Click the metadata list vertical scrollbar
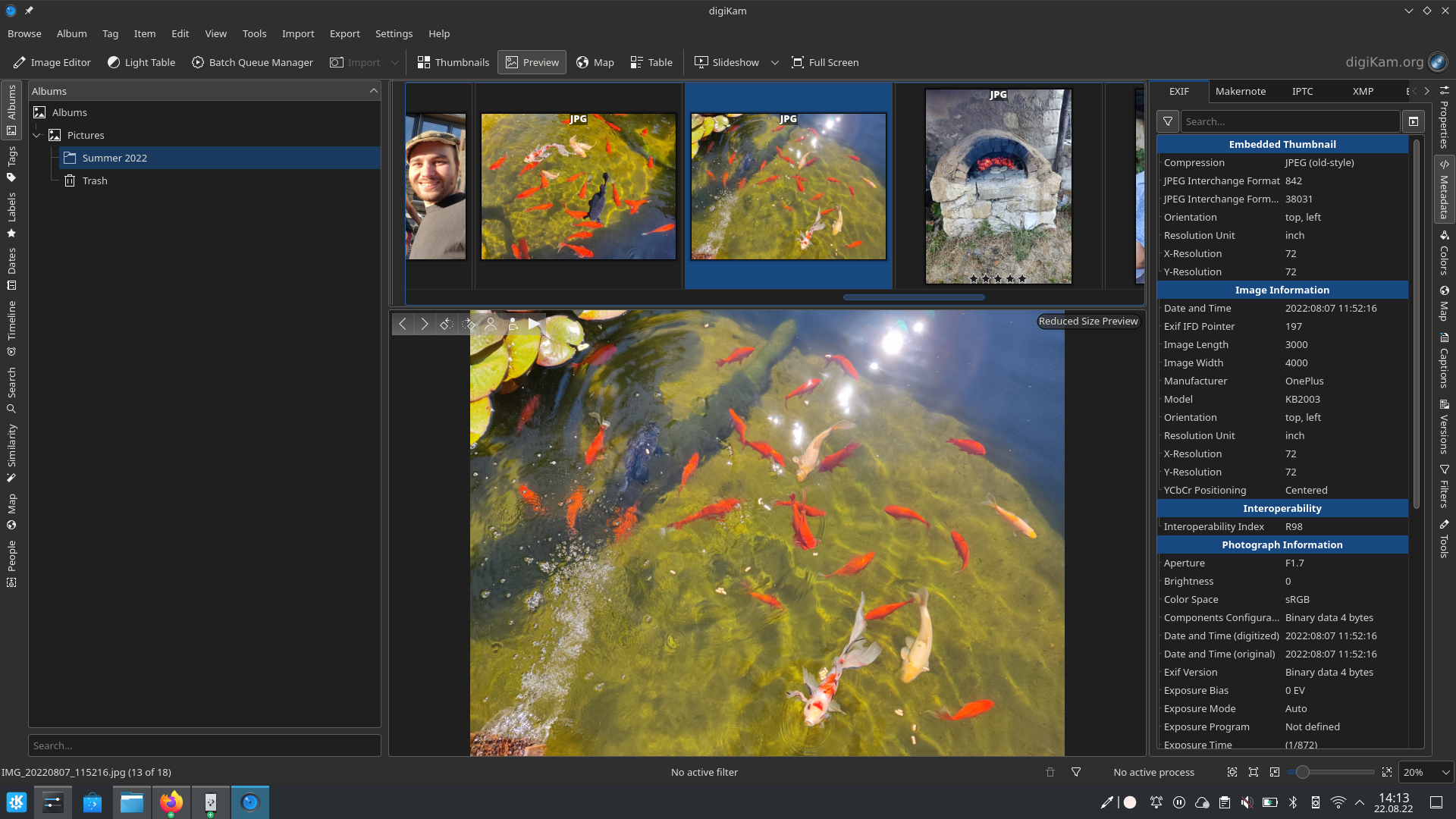This screenshot has width=1456, height=819. point(1417,325)
